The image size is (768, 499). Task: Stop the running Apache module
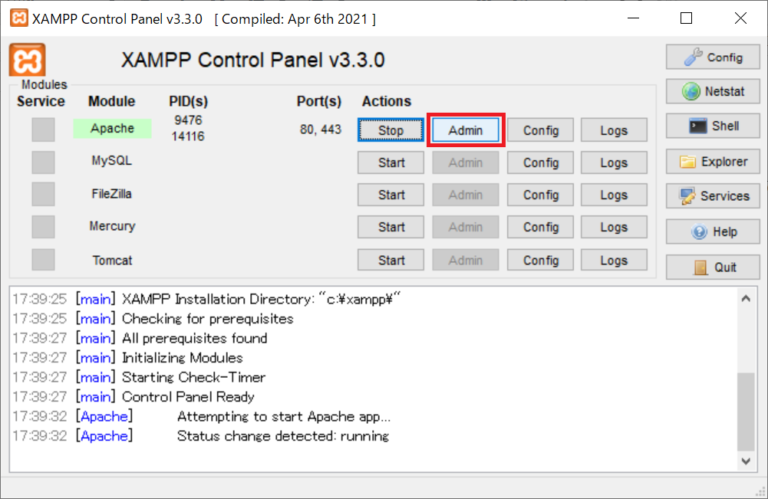(x=391, y=130)
